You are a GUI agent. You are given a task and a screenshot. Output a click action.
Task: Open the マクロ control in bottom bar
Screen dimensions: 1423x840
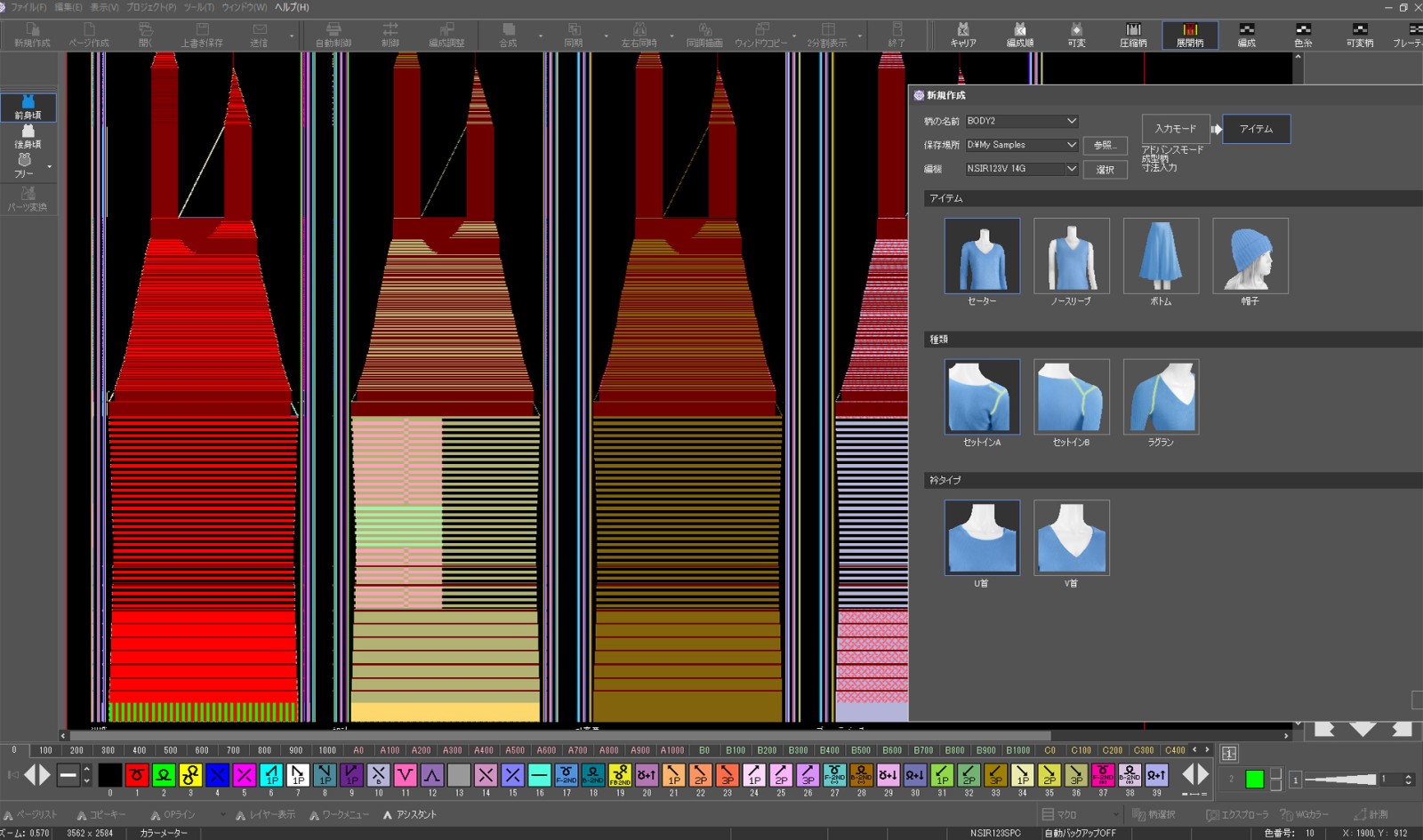tap(1080, 814)
